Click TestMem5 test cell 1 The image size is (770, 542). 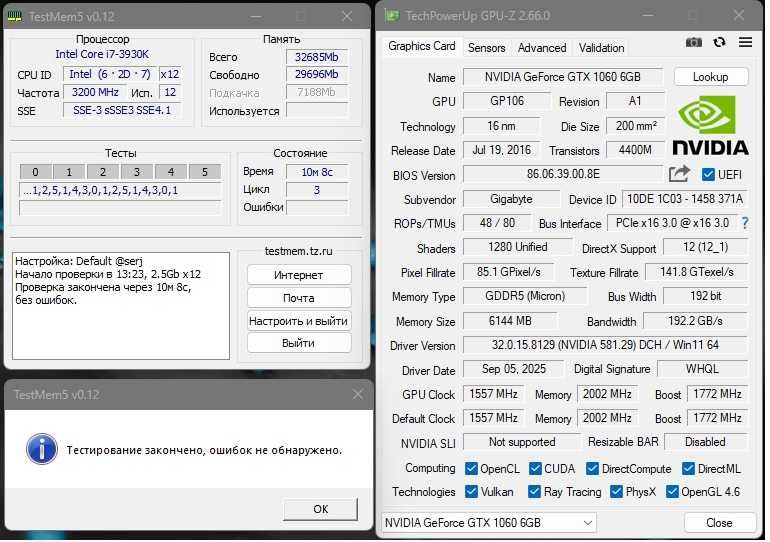69,172
